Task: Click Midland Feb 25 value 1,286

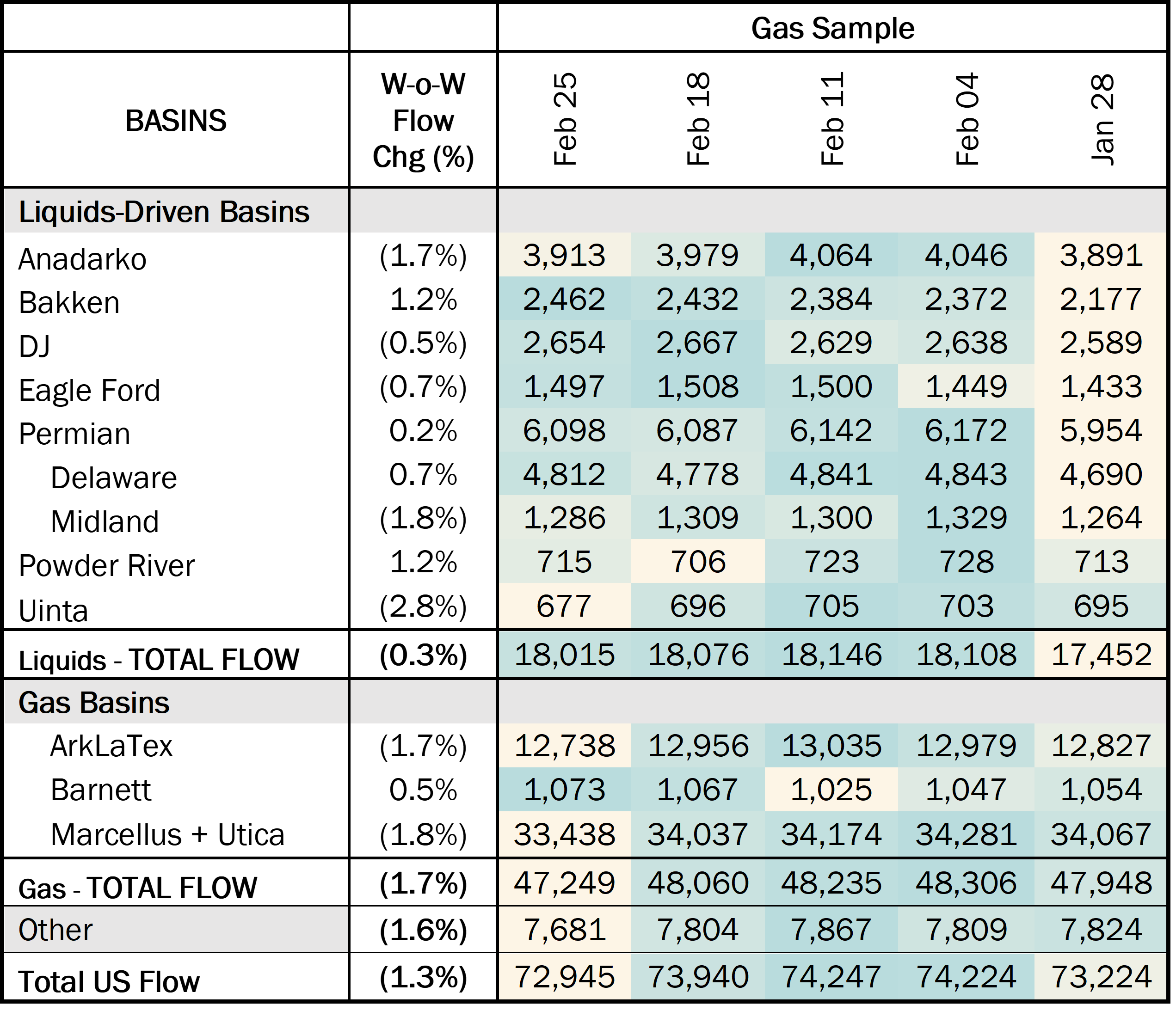Action: tap(564, 518)
